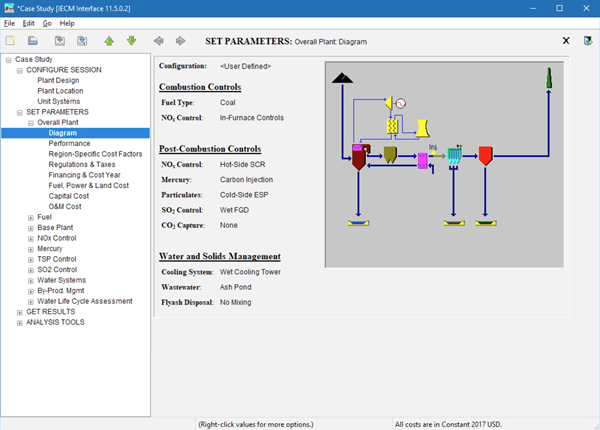Open Capital Cost parameters
This screenshot has height=430, width=600.
69,196
